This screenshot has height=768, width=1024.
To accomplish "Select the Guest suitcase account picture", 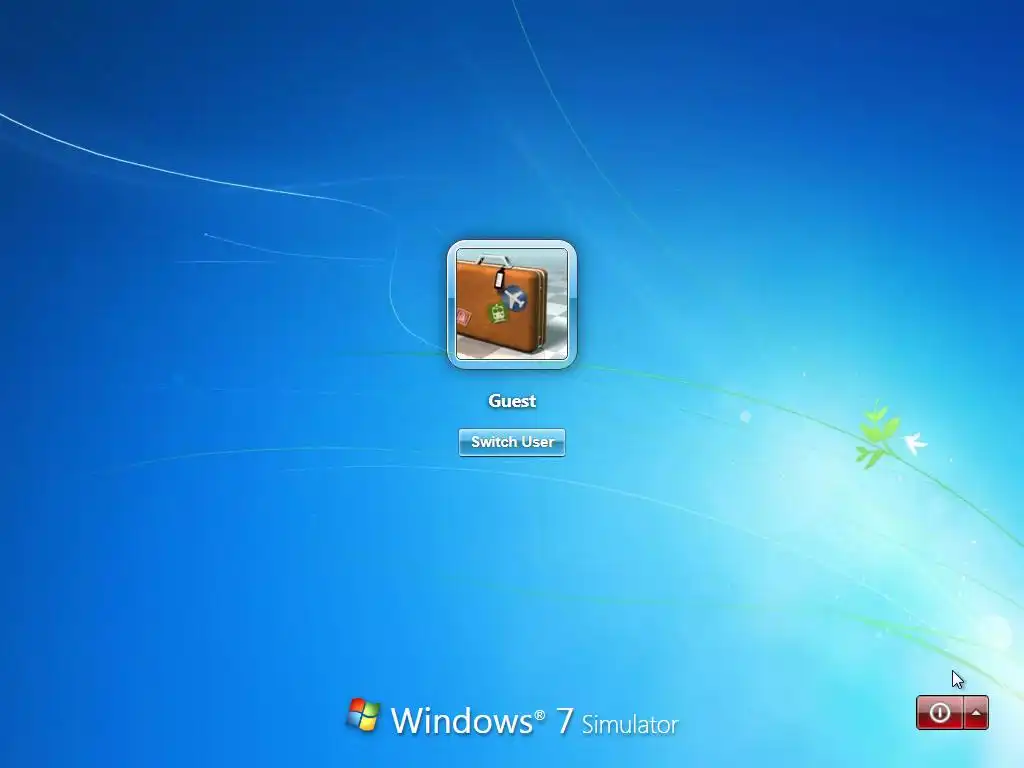I will [512, 304].
